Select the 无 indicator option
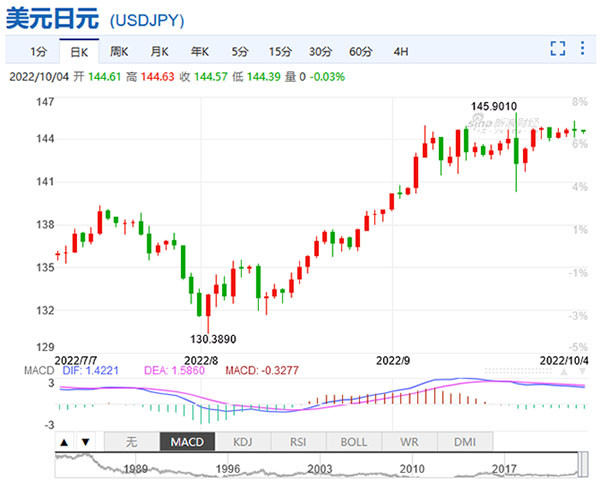 pos(132,442)
